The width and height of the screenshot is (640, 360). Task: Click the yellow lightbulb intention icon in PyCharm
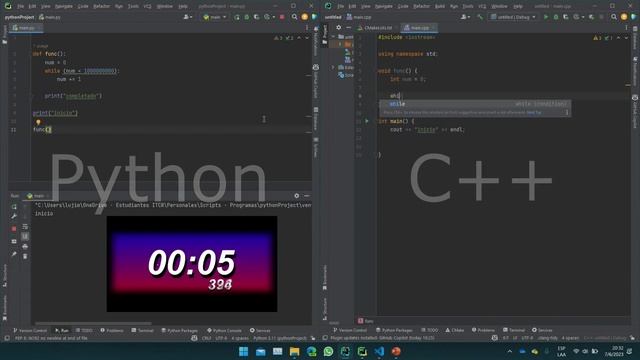(38, 122)
